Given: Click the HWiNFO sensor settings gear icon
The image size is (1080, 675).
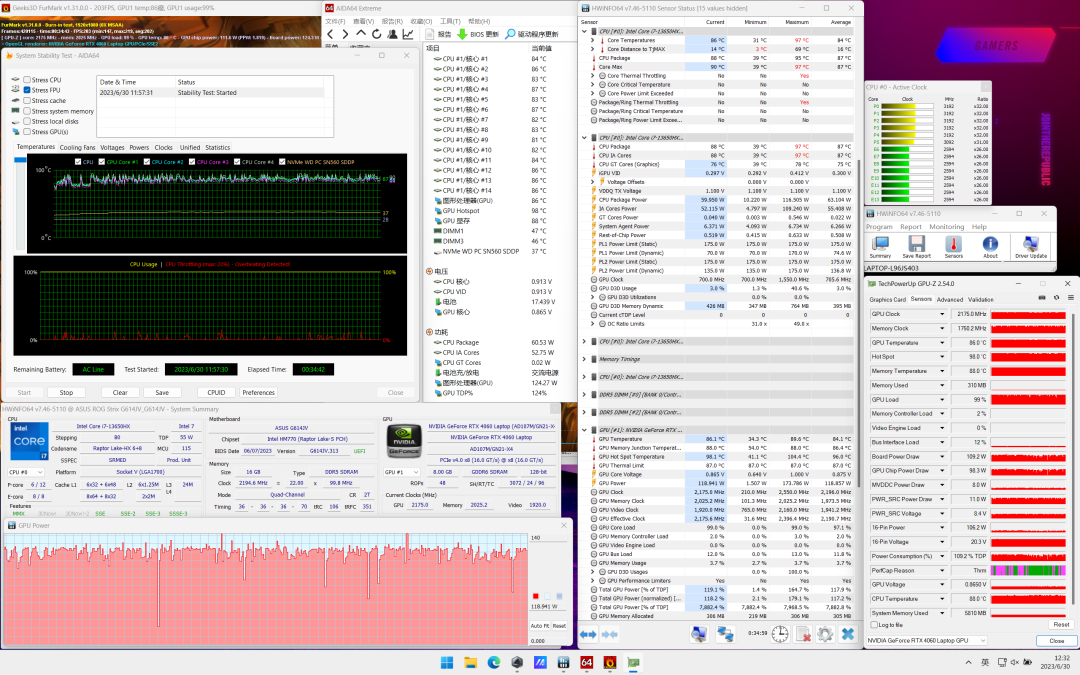Looking at the screenshot, I should click(x=824, y=634).
